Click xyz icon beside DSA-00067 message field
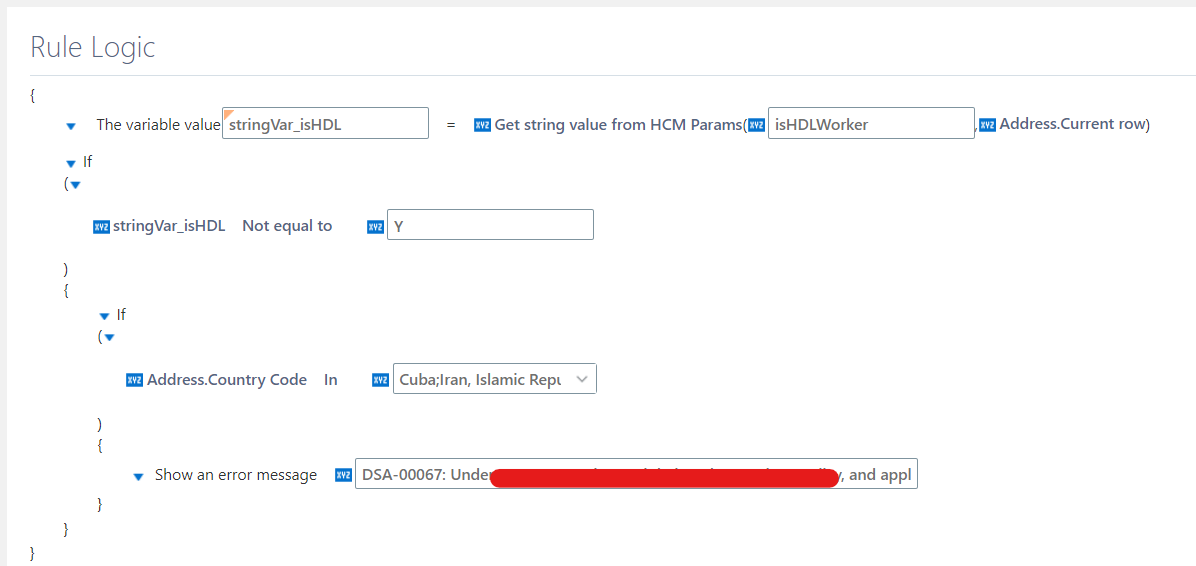Screen dimensions: 1196x566 (x=343, y=475)
